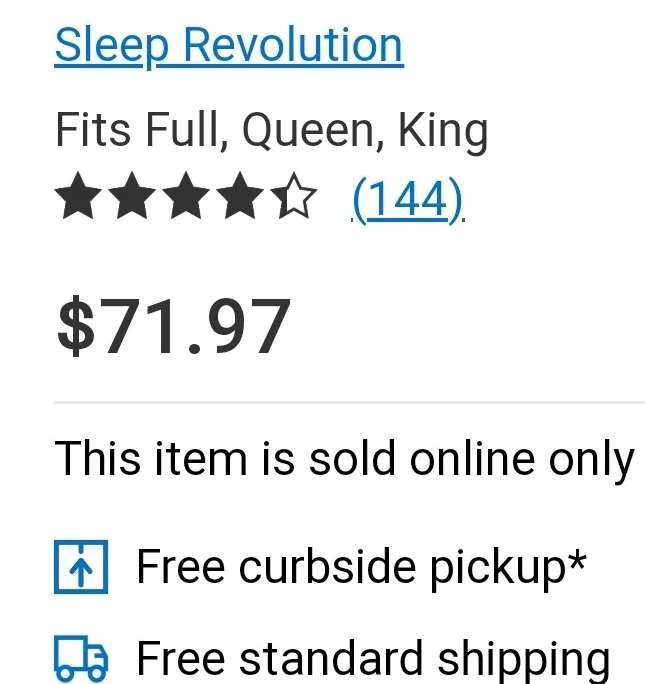This screenshot has width=645, height=684.
Task: Click the third filled rating star
Action: pyautogui.click(x=186, y=195)
